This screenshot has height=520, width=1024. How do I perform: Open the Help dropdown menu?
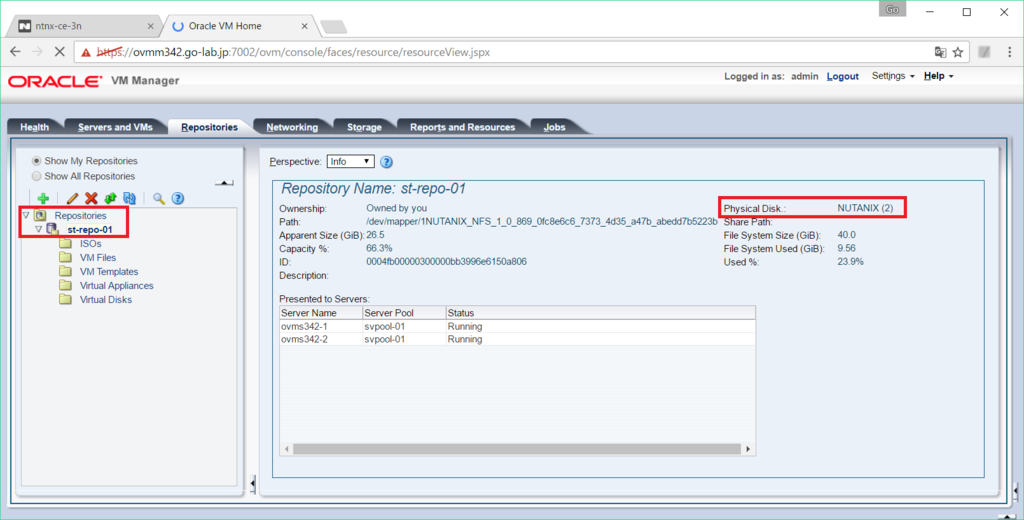click(x=938, y=76)
